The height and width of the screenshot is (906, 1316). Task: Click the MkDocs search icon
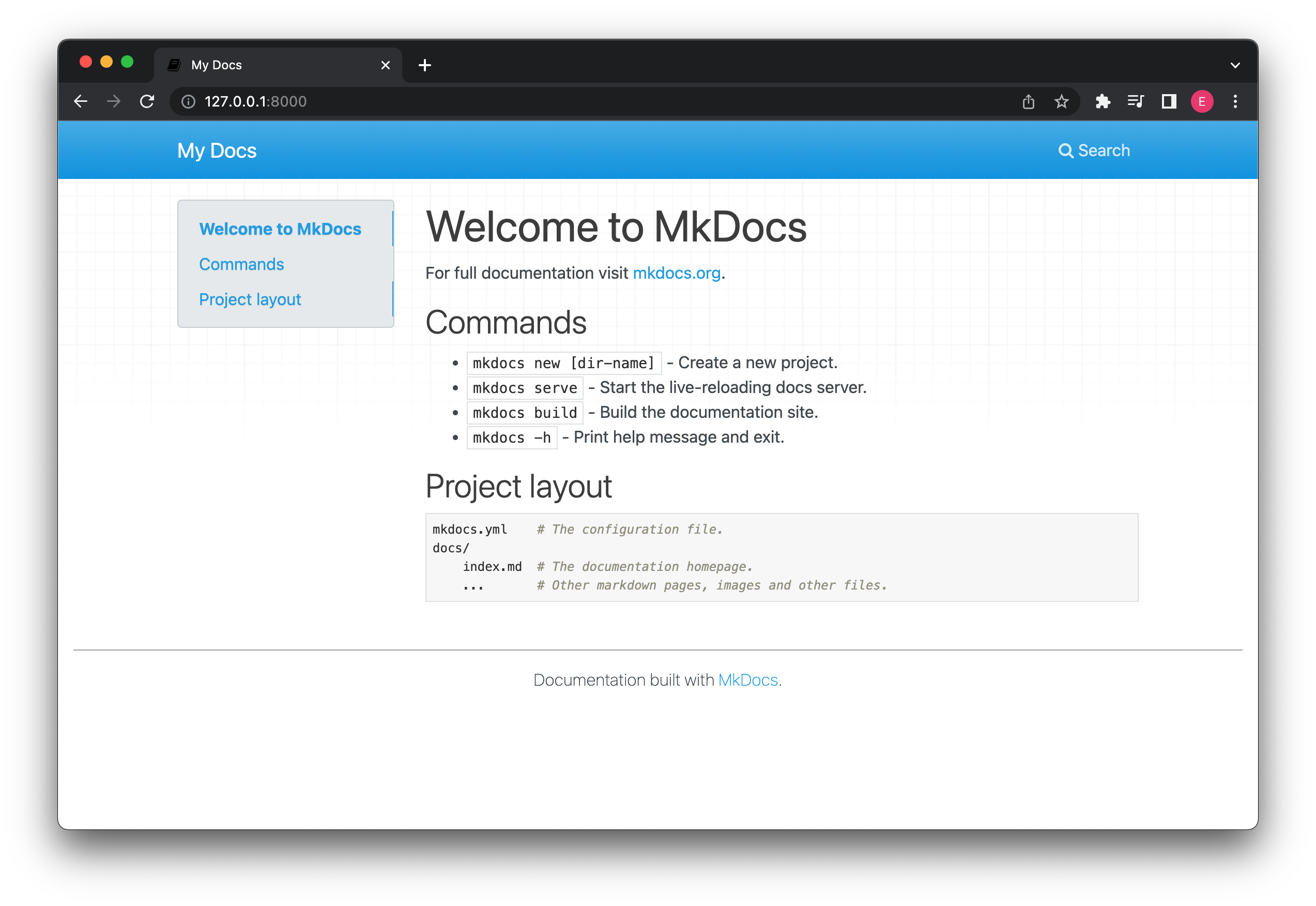(1064, 150)
